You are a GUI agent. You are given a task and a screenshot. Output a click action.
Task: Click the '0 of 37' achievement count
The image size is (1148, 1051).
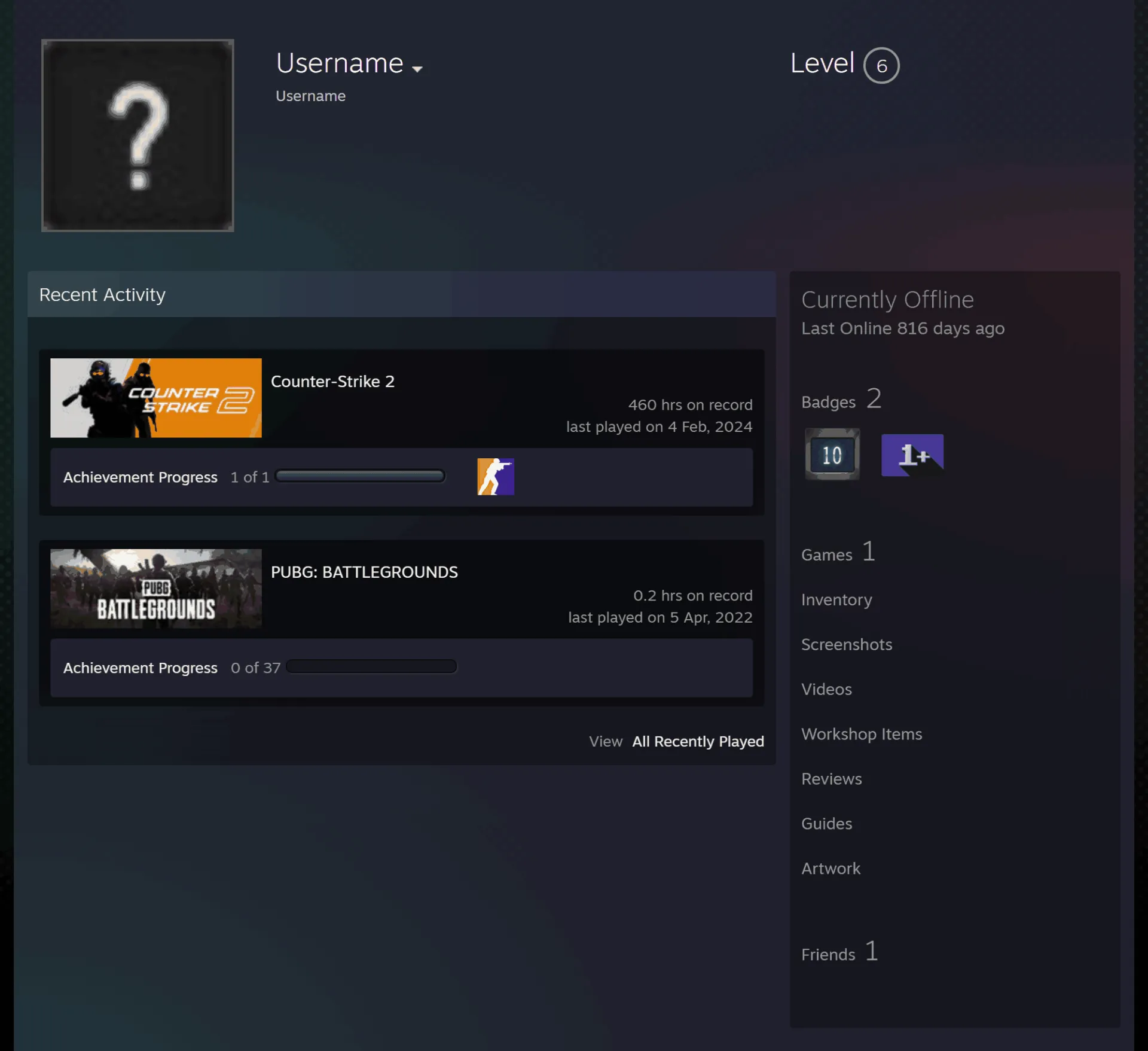(x=255, y=668)
